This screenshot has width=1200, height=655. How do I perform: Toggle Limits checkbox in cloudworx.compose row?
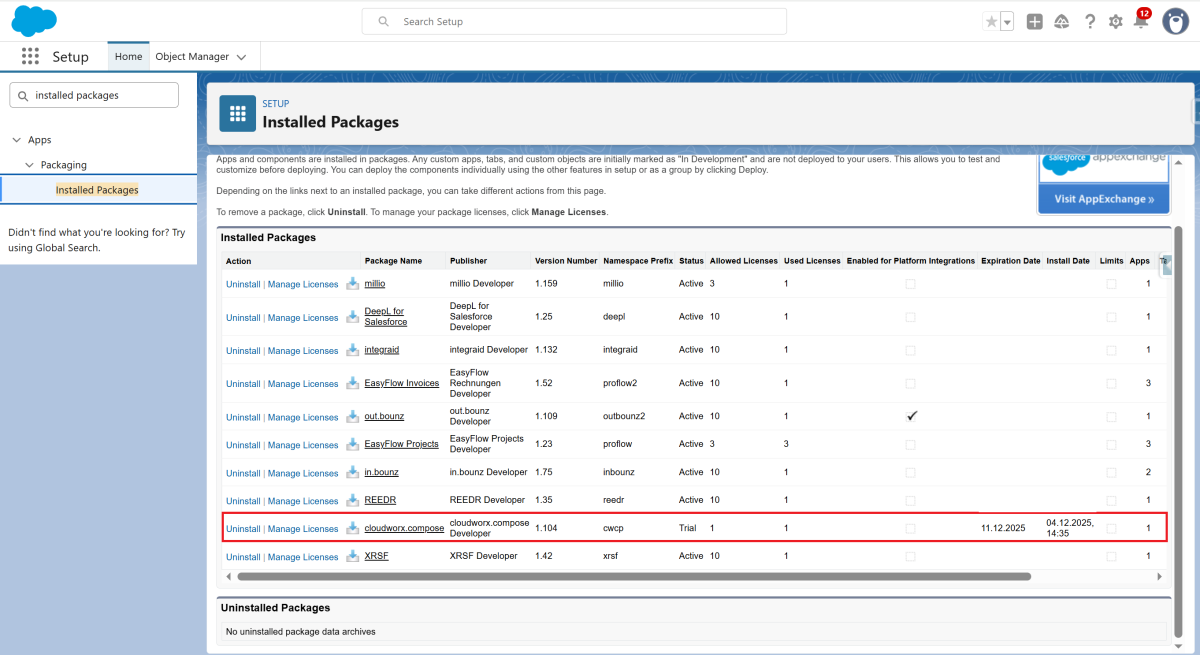pyautogui.click(x=1111, y=528)
